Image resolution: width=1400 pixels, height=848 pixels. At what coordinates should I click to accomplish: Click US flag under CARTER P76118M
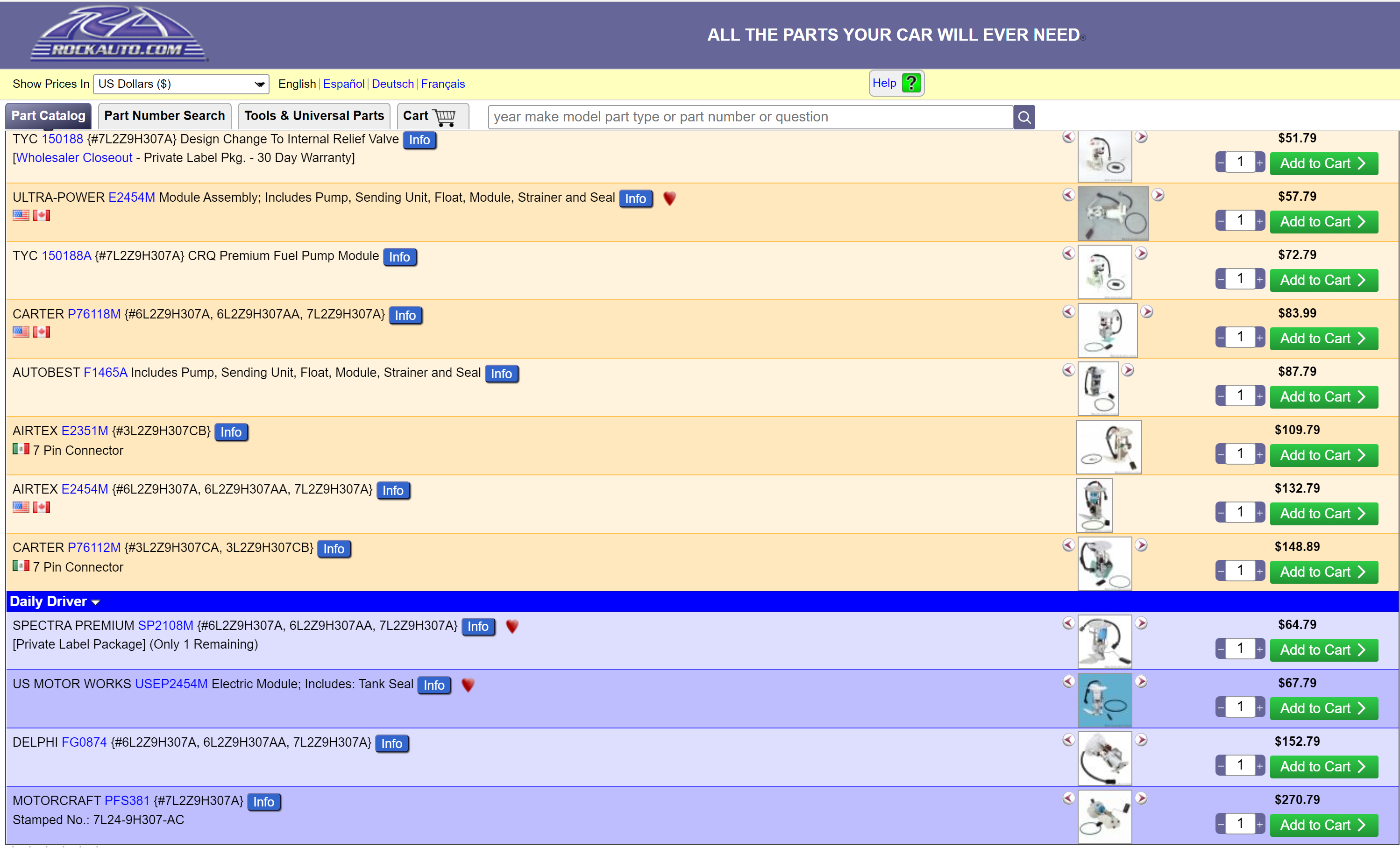[21, 332]
